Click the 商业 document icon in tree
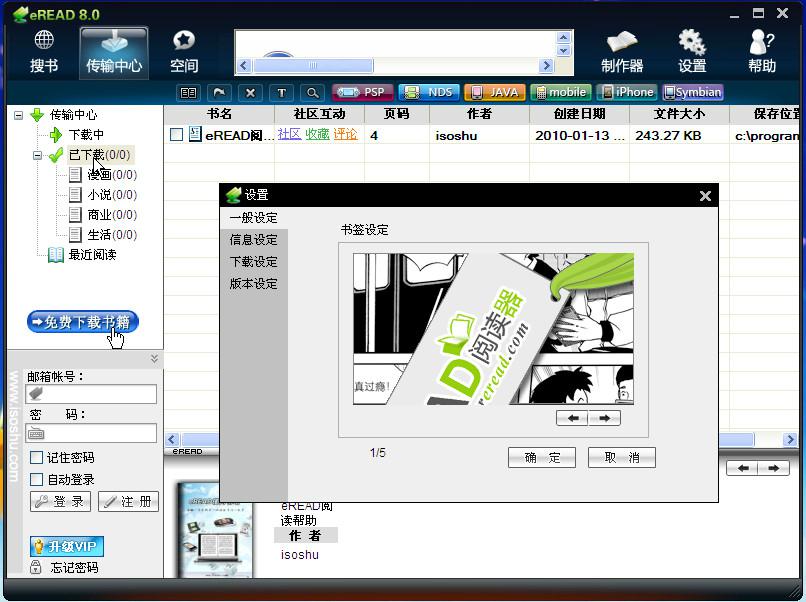 [x=75, y=215]
